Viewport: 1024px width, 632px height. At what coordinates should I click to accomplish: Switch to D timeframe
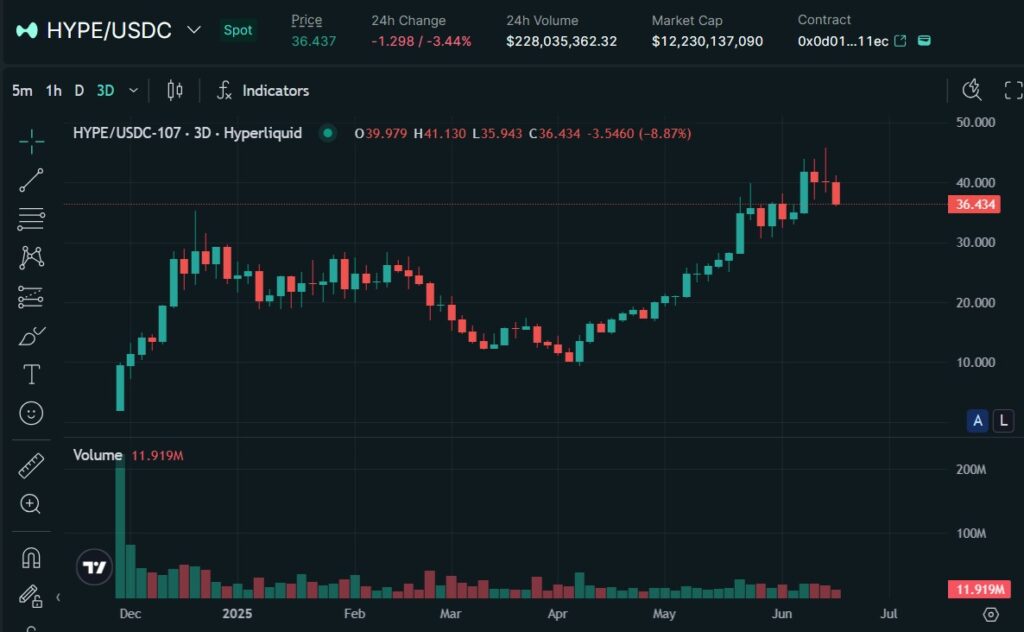(79, 91)
